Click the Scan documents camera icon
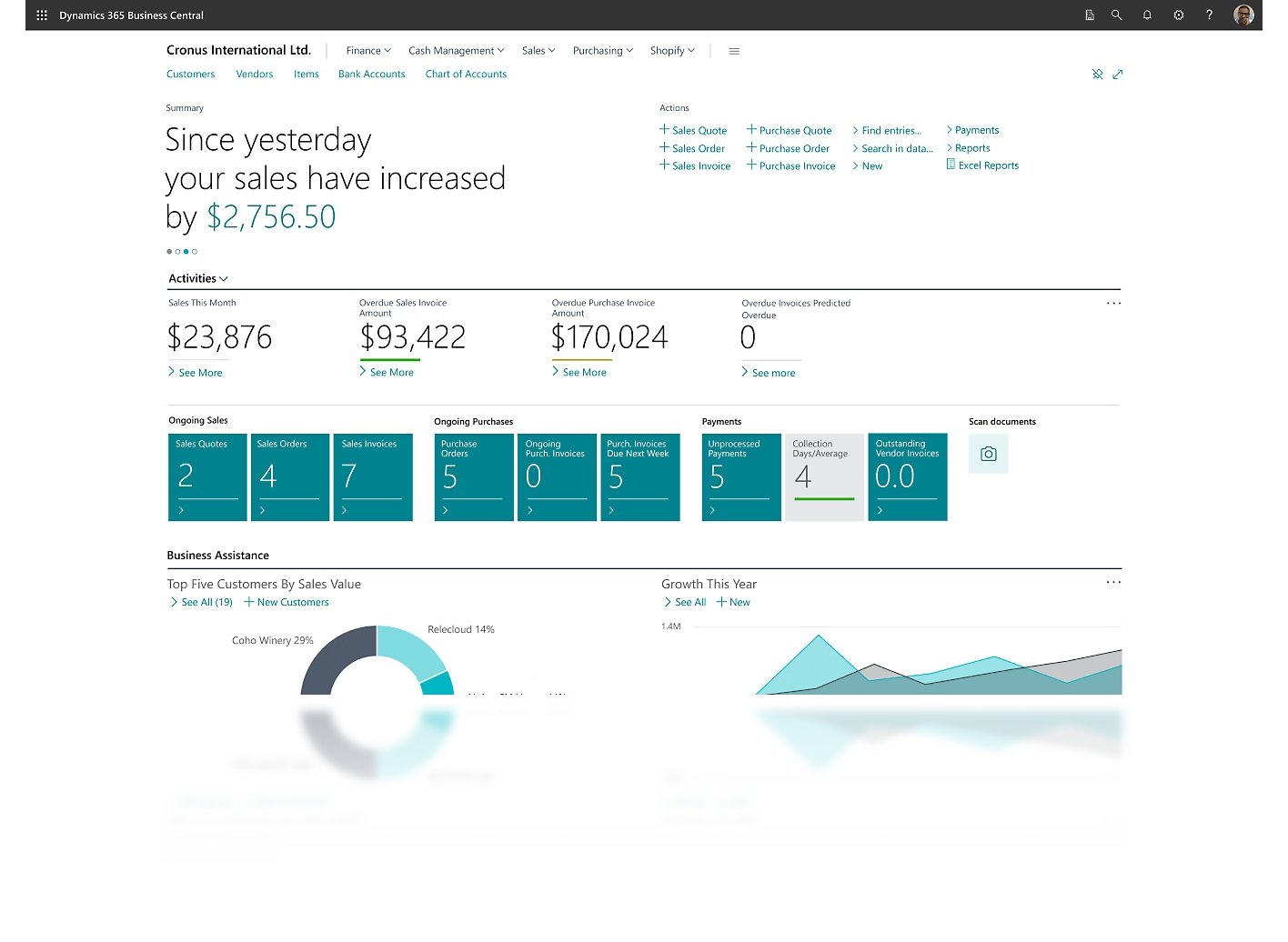The width and height of the screenshot is (1288, 942). point(988,454)
